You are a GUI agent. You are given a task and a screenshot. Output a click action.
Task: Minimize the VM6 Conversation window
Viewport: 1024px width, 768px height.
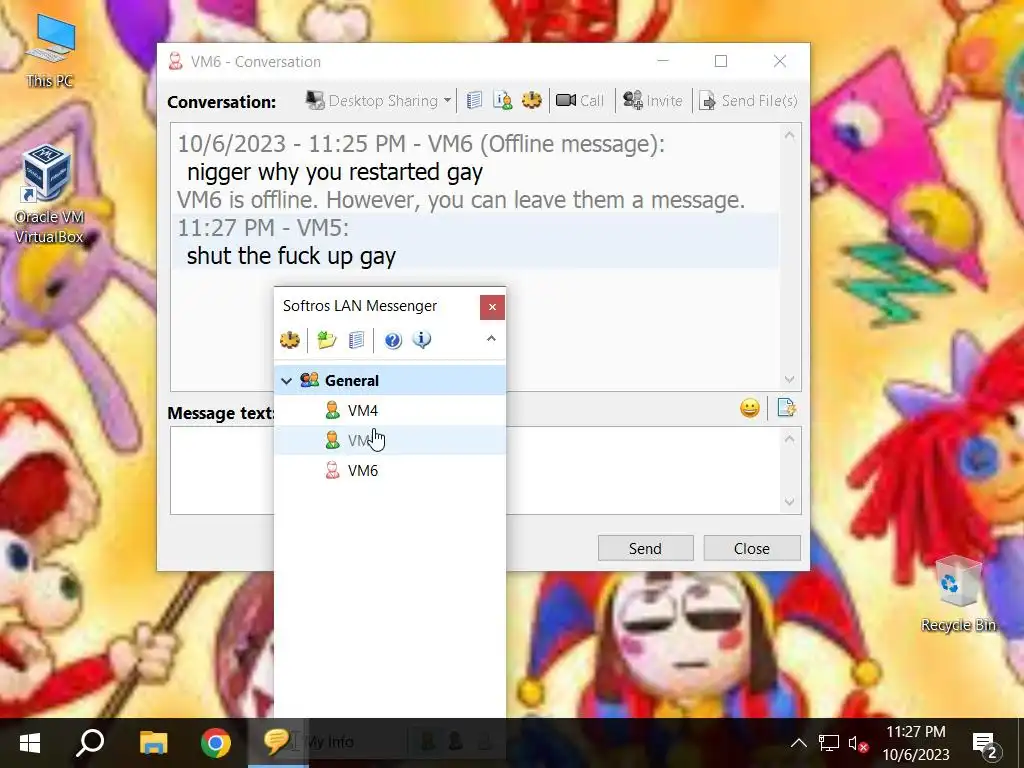[663, 61]
